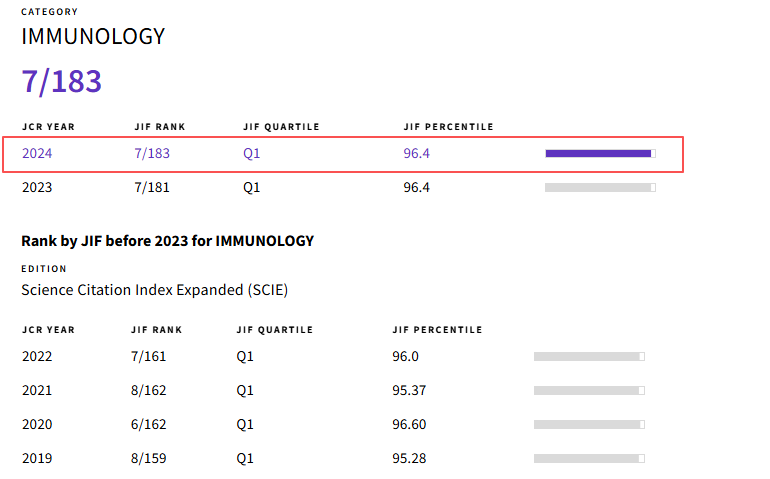Click 7/183 rank in 2024 row

[151, 154]
